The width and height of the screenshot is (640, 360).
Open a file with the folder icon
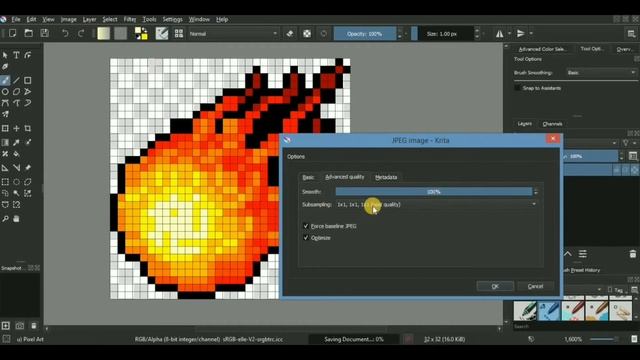pos(29,33)
